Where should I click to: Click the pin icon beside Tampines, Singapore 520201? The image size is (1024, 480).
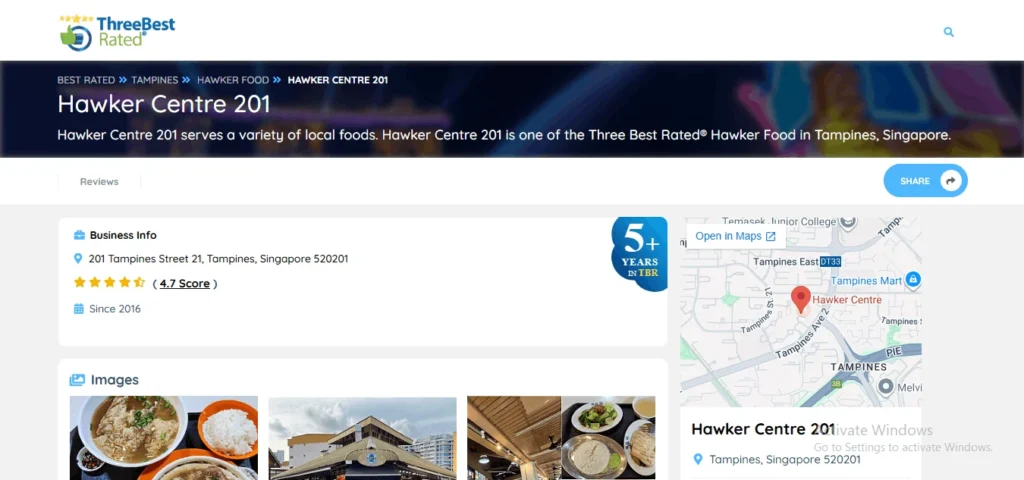click(697, 460)
